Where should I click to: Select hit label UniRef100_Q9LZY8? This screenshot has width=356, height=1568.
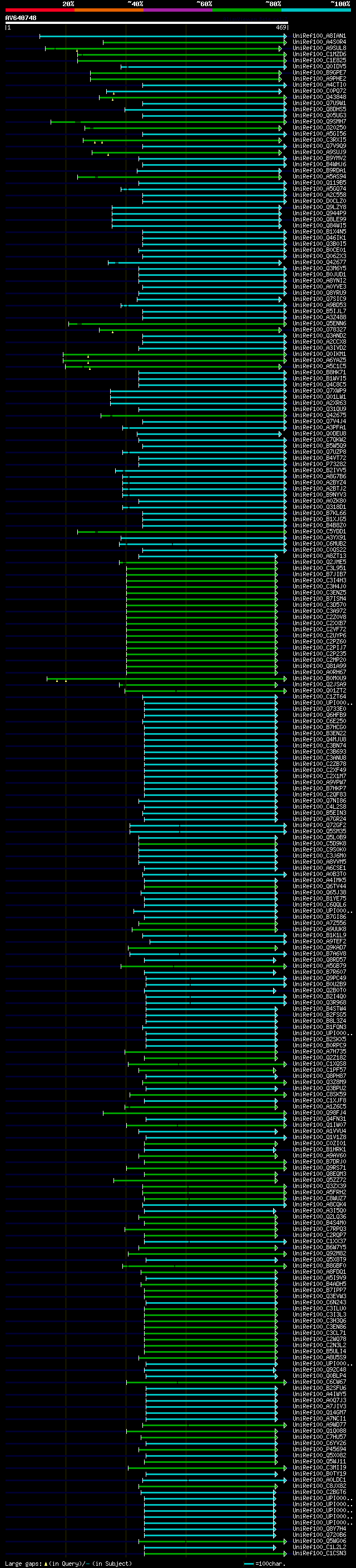coord(319,207)
